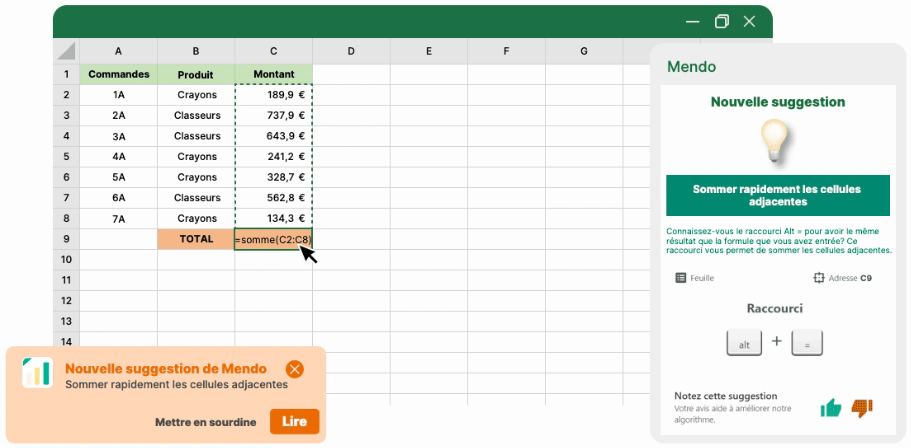Select the 134,3 € amount cell

(274, 218)
